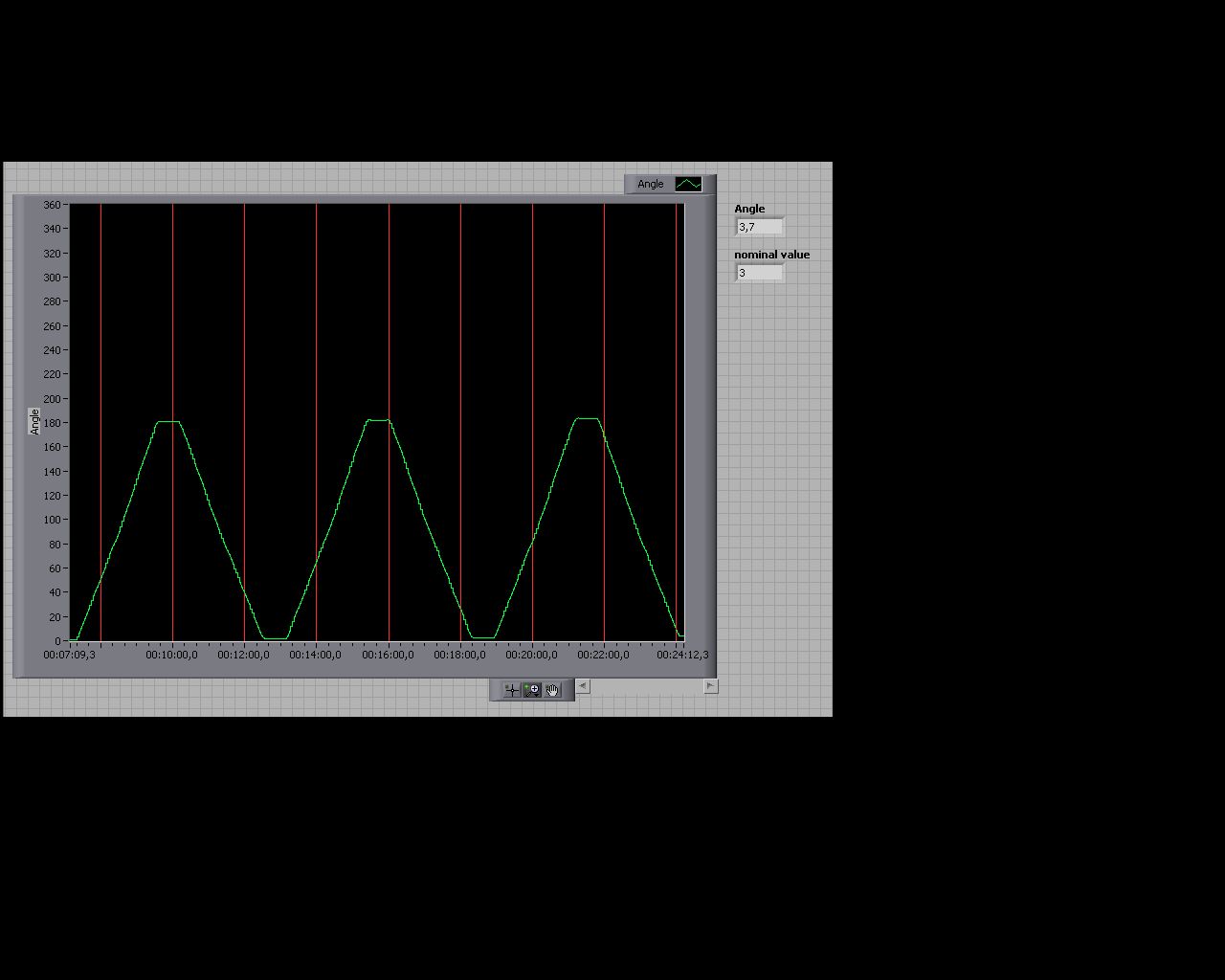The image size is (1225, 980).
Task: Click the 00:16:00,0 time axis label
Action: tap(389, 655)
